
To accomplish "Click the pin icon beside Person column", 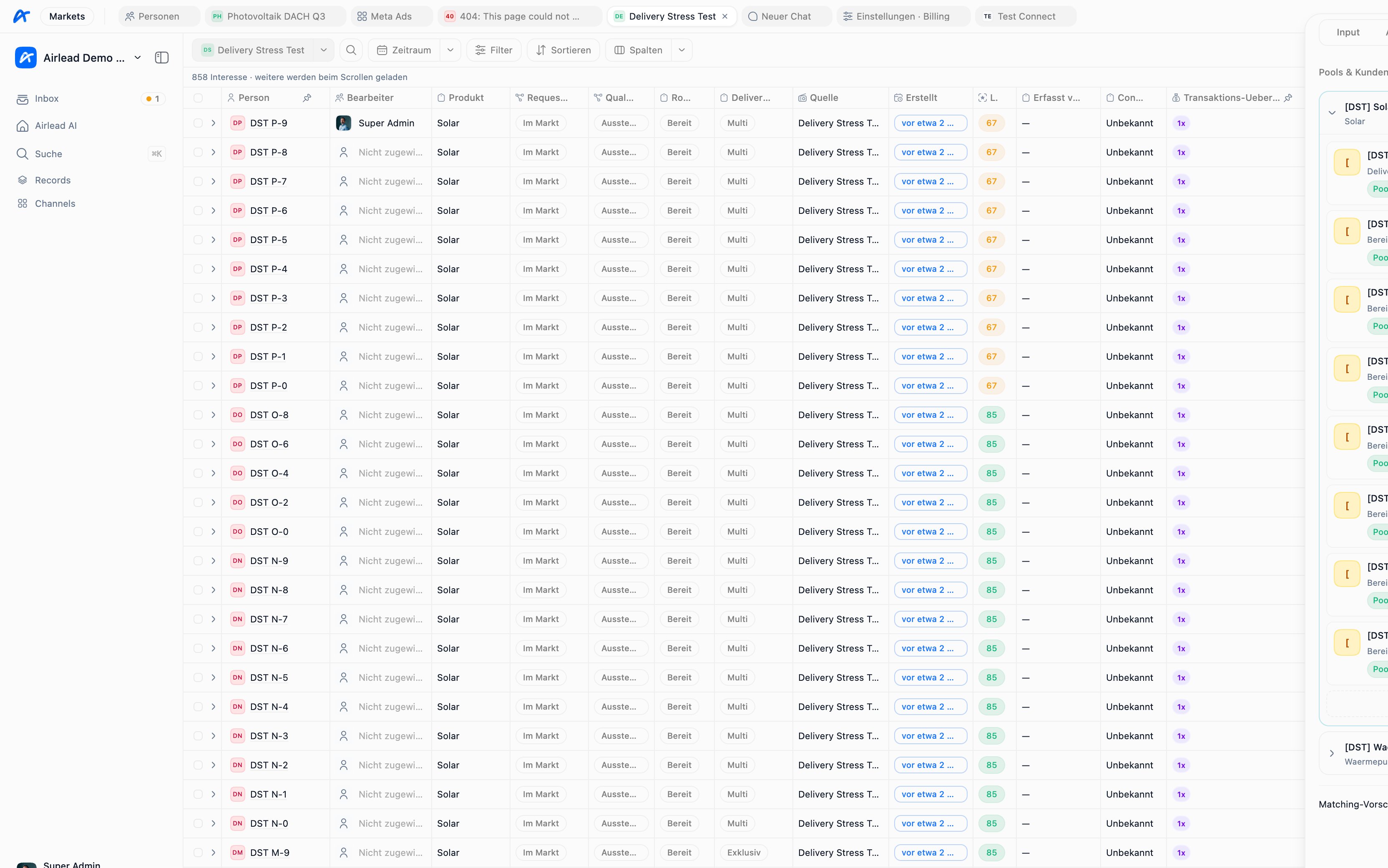I will [307, 98].
